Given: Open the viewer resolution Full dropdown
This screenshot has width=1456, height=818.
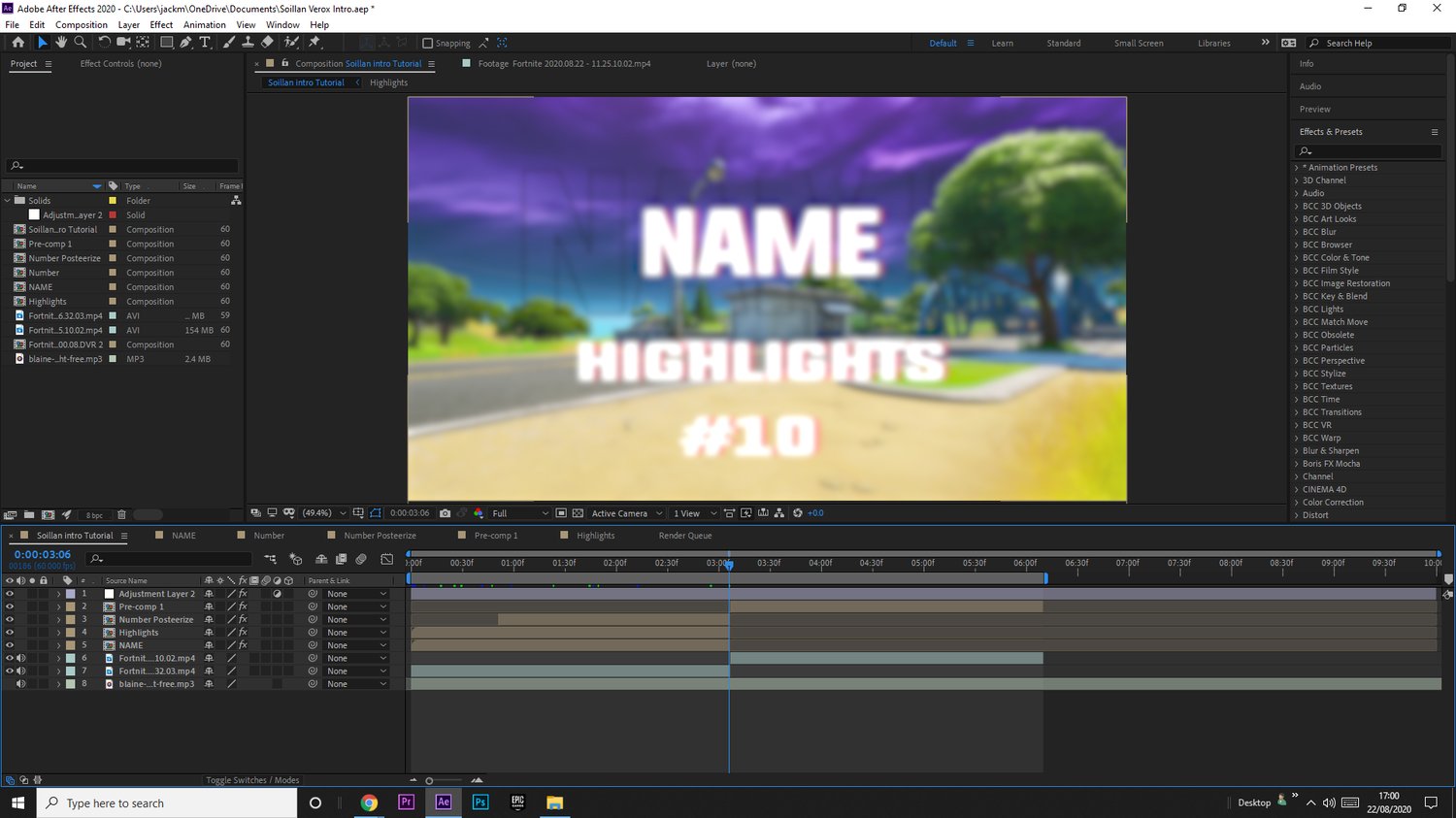Looking at the screenshot, I should 520,513.
